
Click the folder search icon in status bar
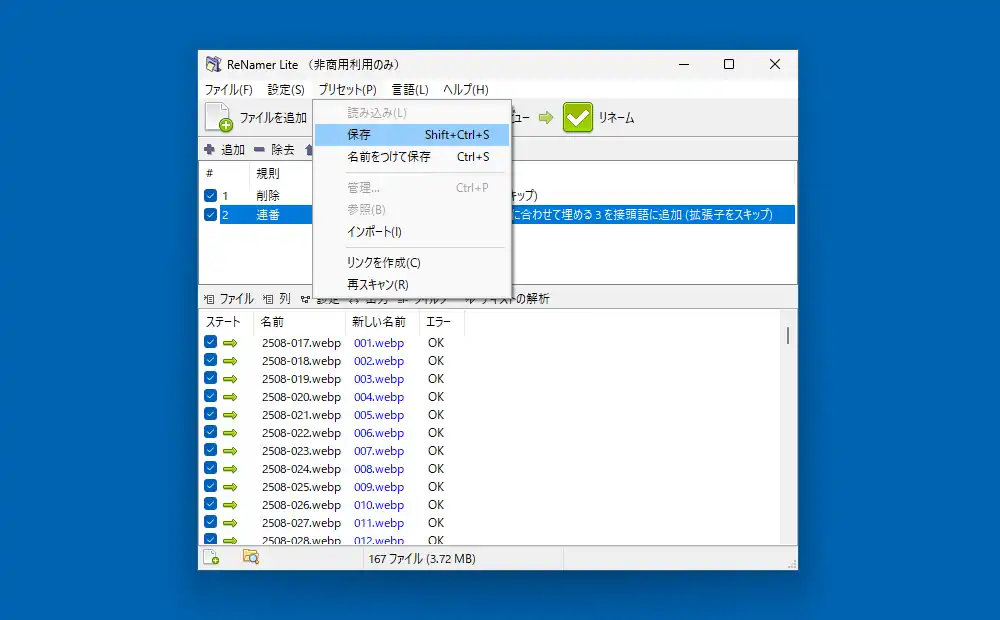point(251,557)
